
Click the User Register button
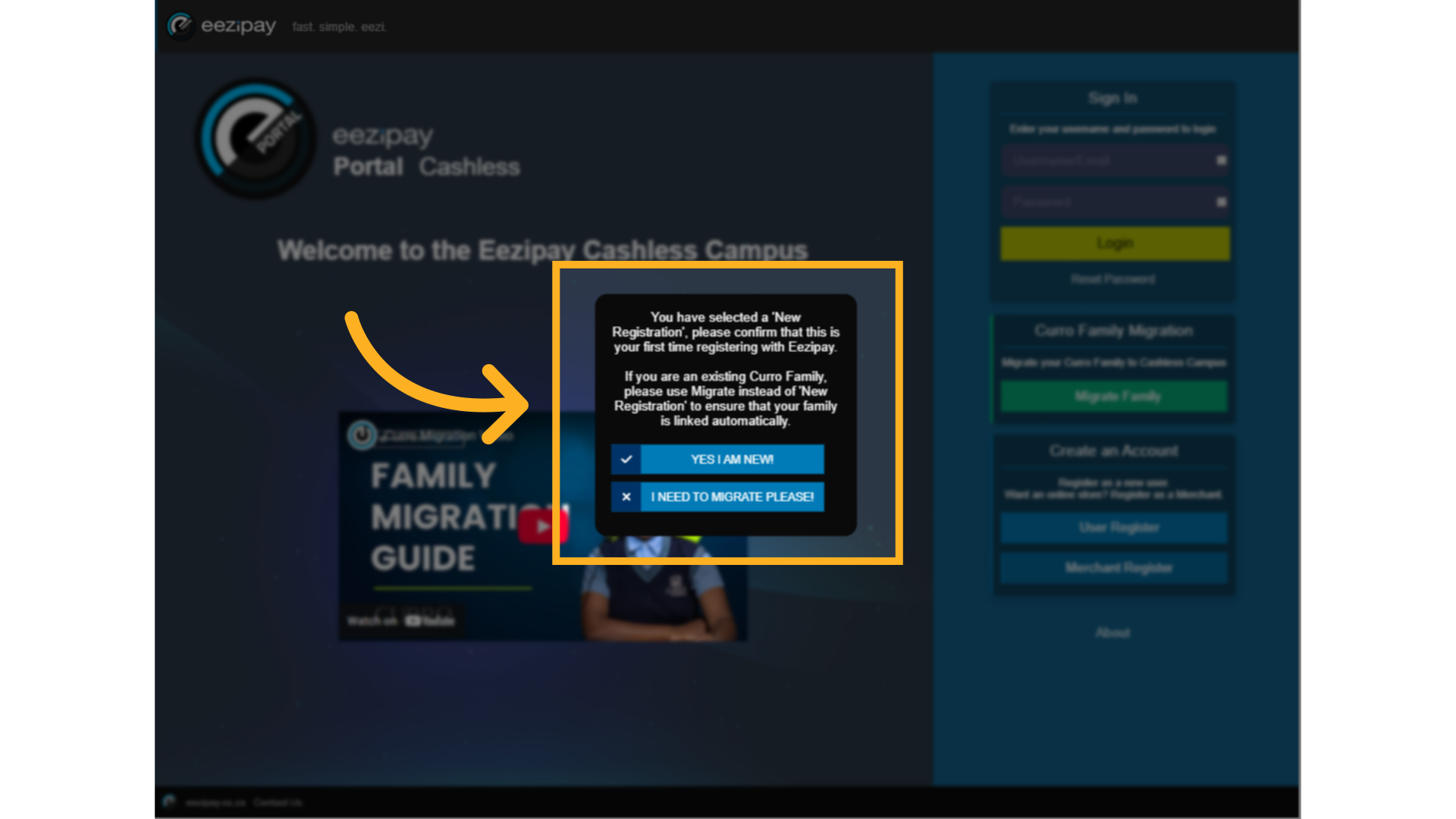click(x=1114, y=528)
